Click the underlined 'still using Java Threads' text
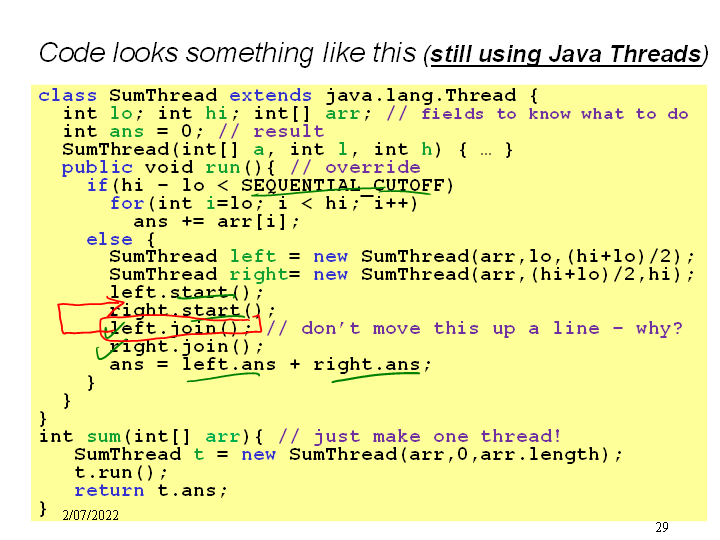720x540 pixels. tap(564, 54)
